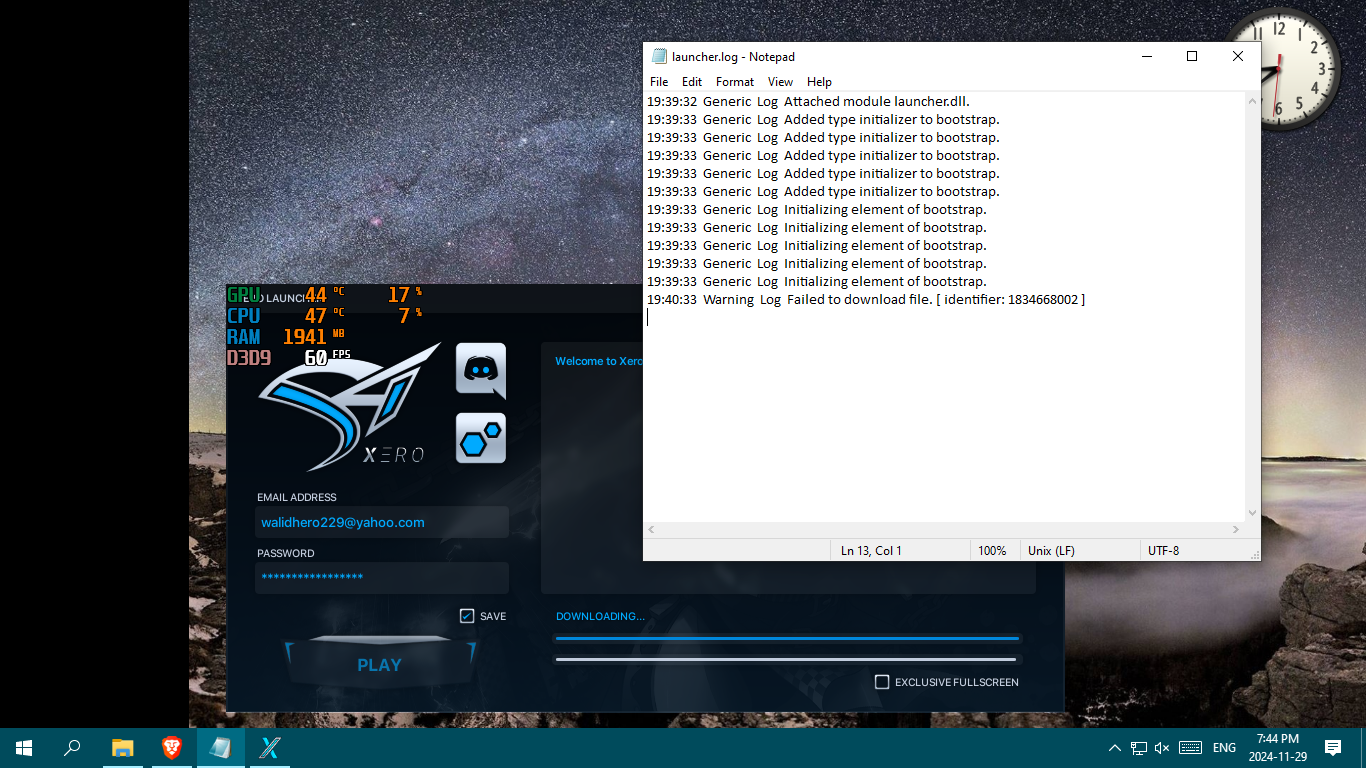Expand the hidden system tray icons
The width and height of the screenshot is (1366, 768).
point(1115,747)
